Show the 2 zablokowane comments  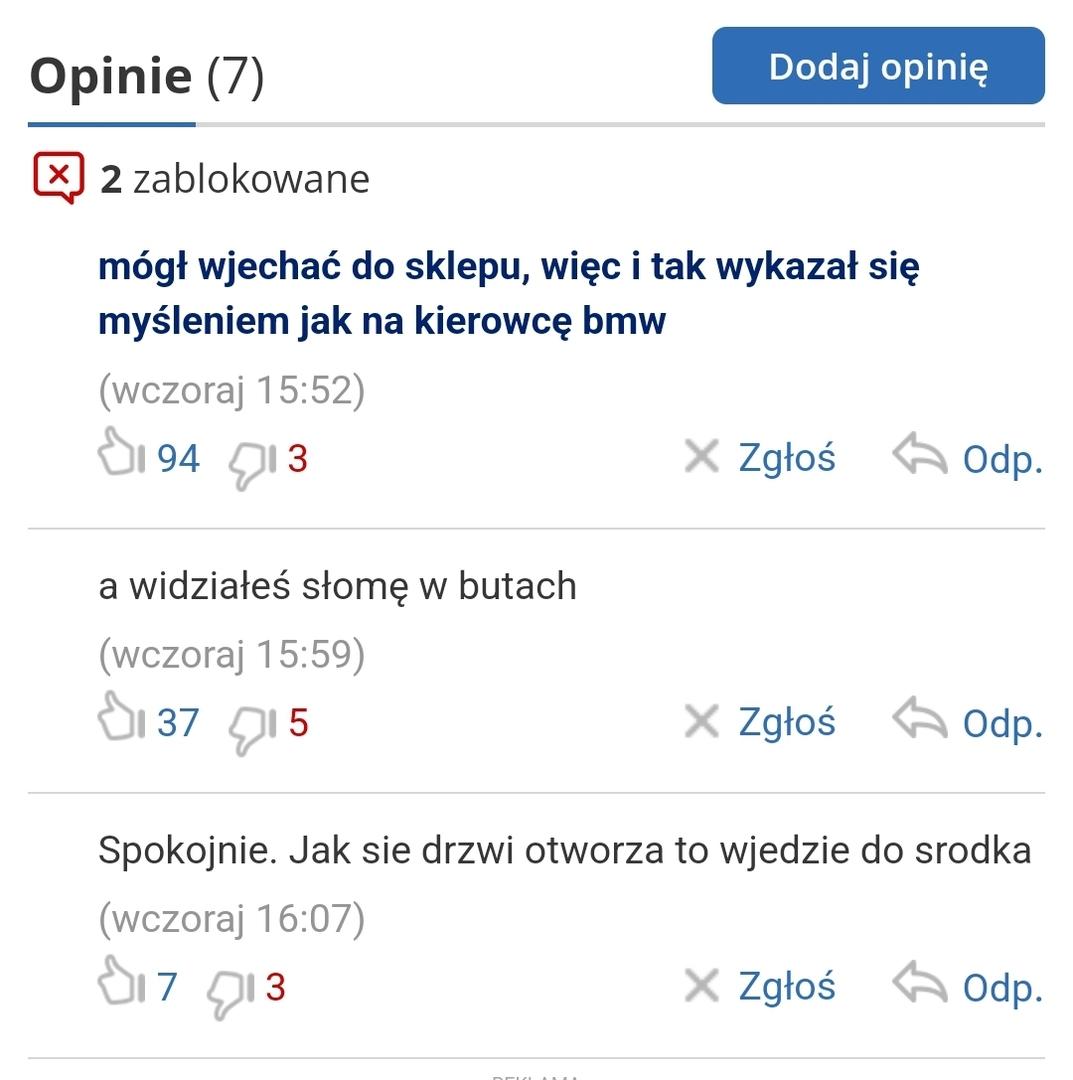point(235,179)
